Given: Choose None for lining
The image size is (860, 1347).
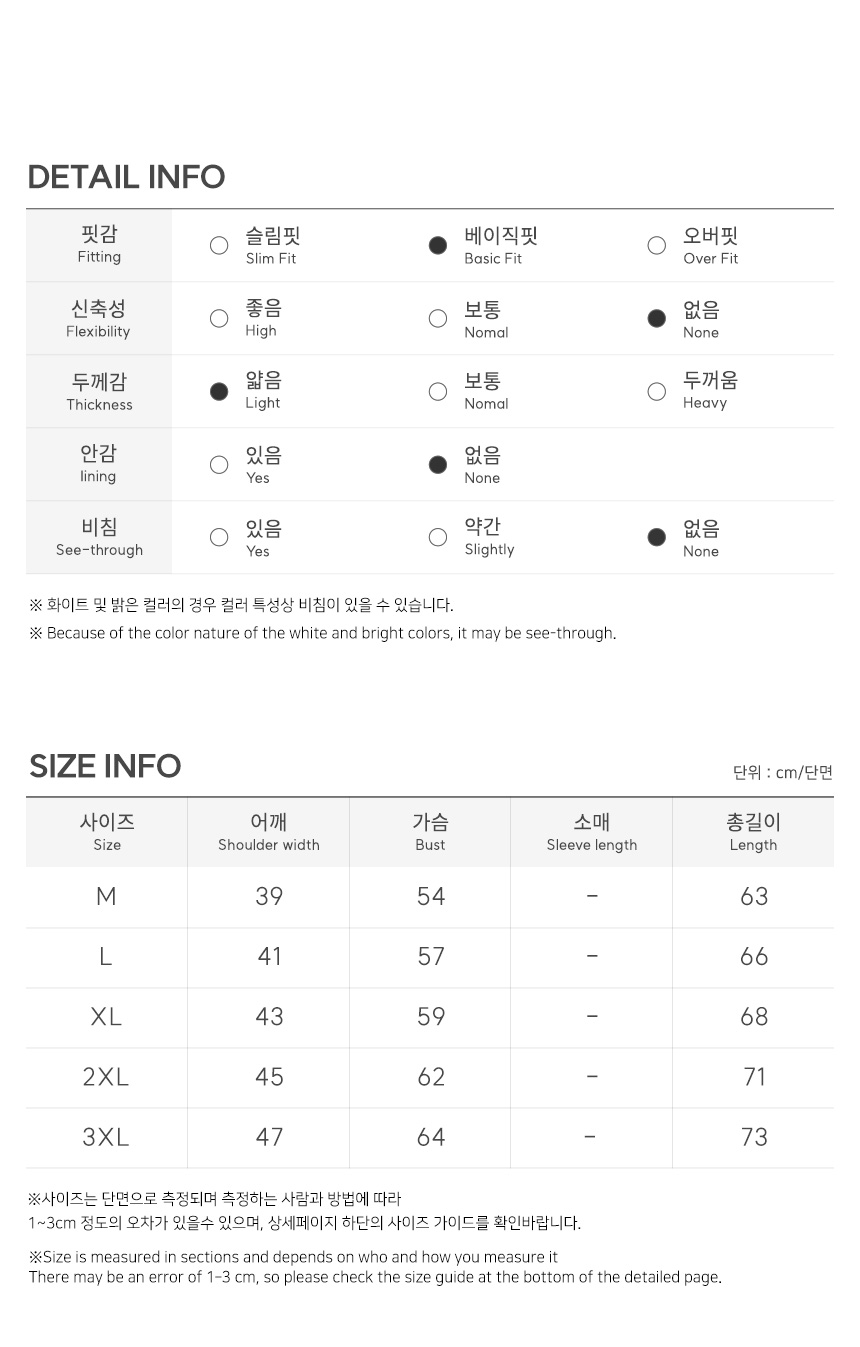Looking at the screenshot, I should [x=438, y=464].
